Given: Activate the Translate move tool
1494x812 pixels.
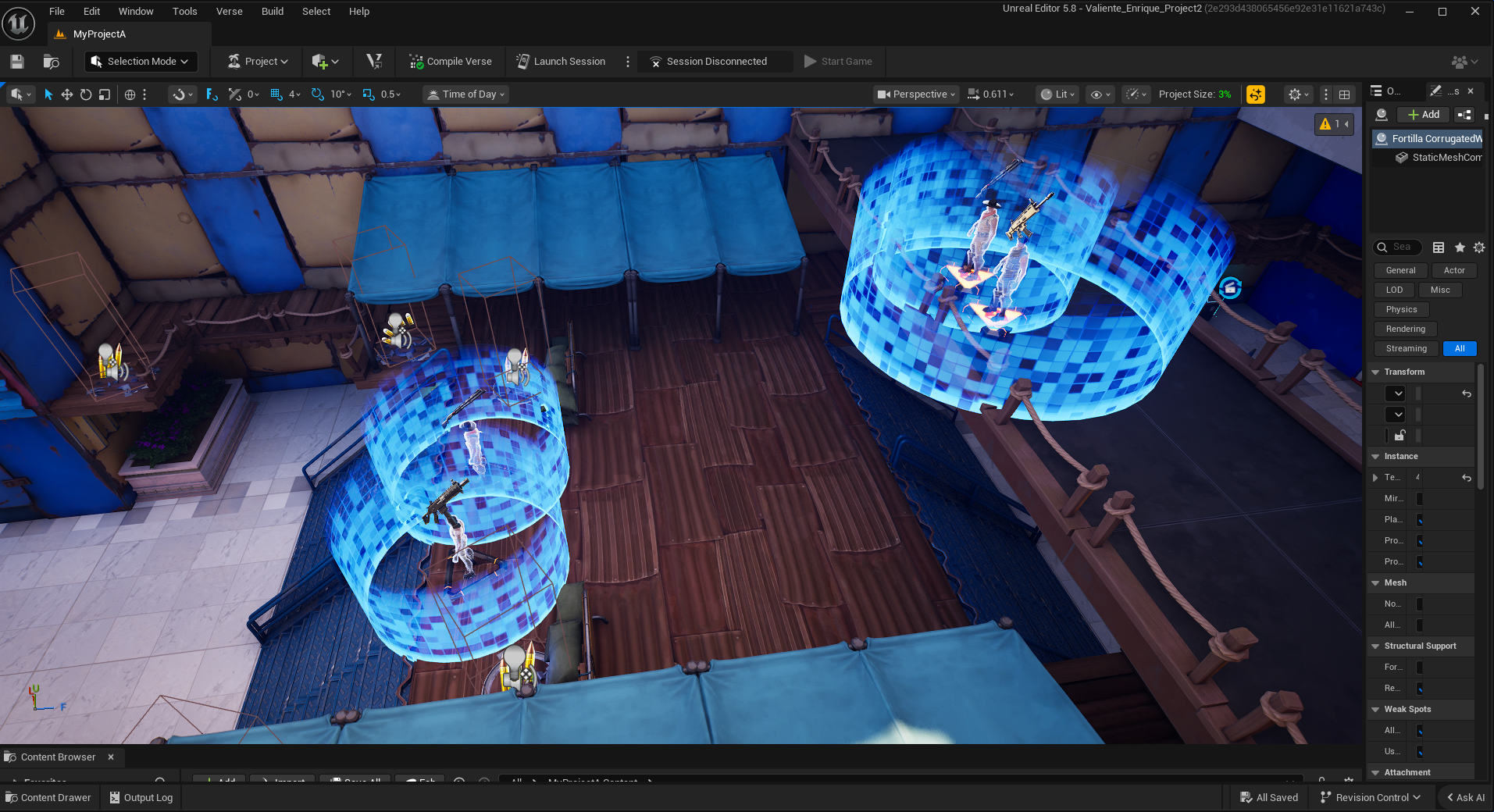Looking at the screenshot, I should coord(67,94).
